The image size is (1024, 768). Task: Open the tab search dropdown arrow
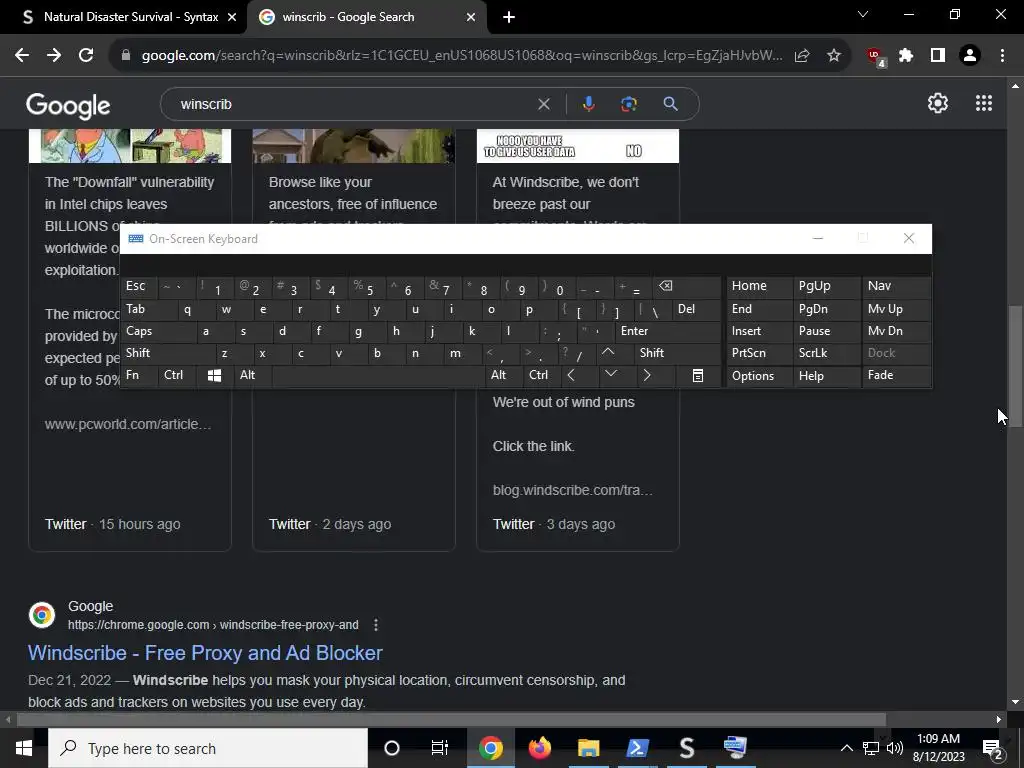863,14
